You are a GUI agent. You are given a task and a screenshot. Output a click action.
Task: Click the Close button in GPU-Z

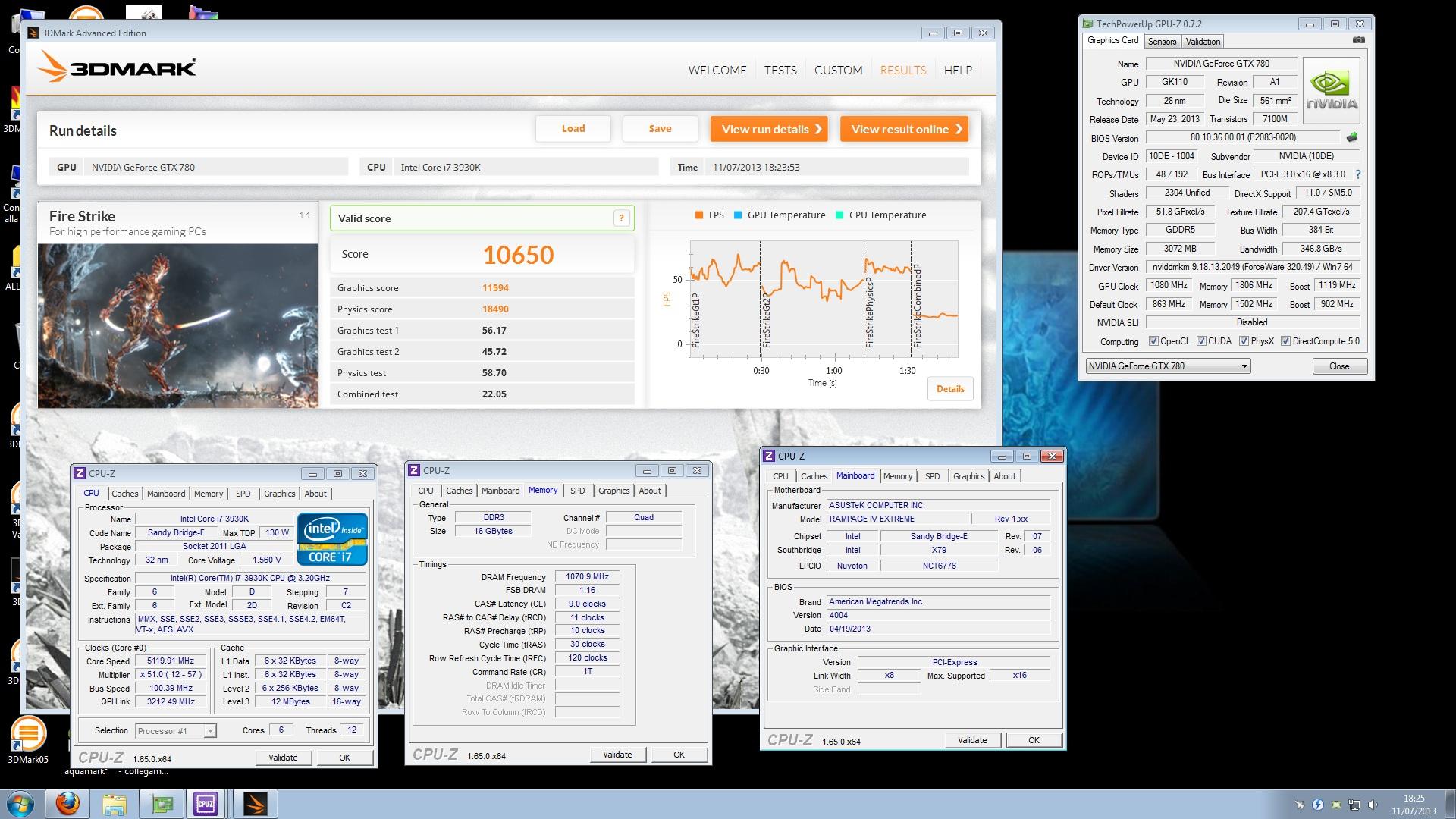click(x=1339, y=366)
